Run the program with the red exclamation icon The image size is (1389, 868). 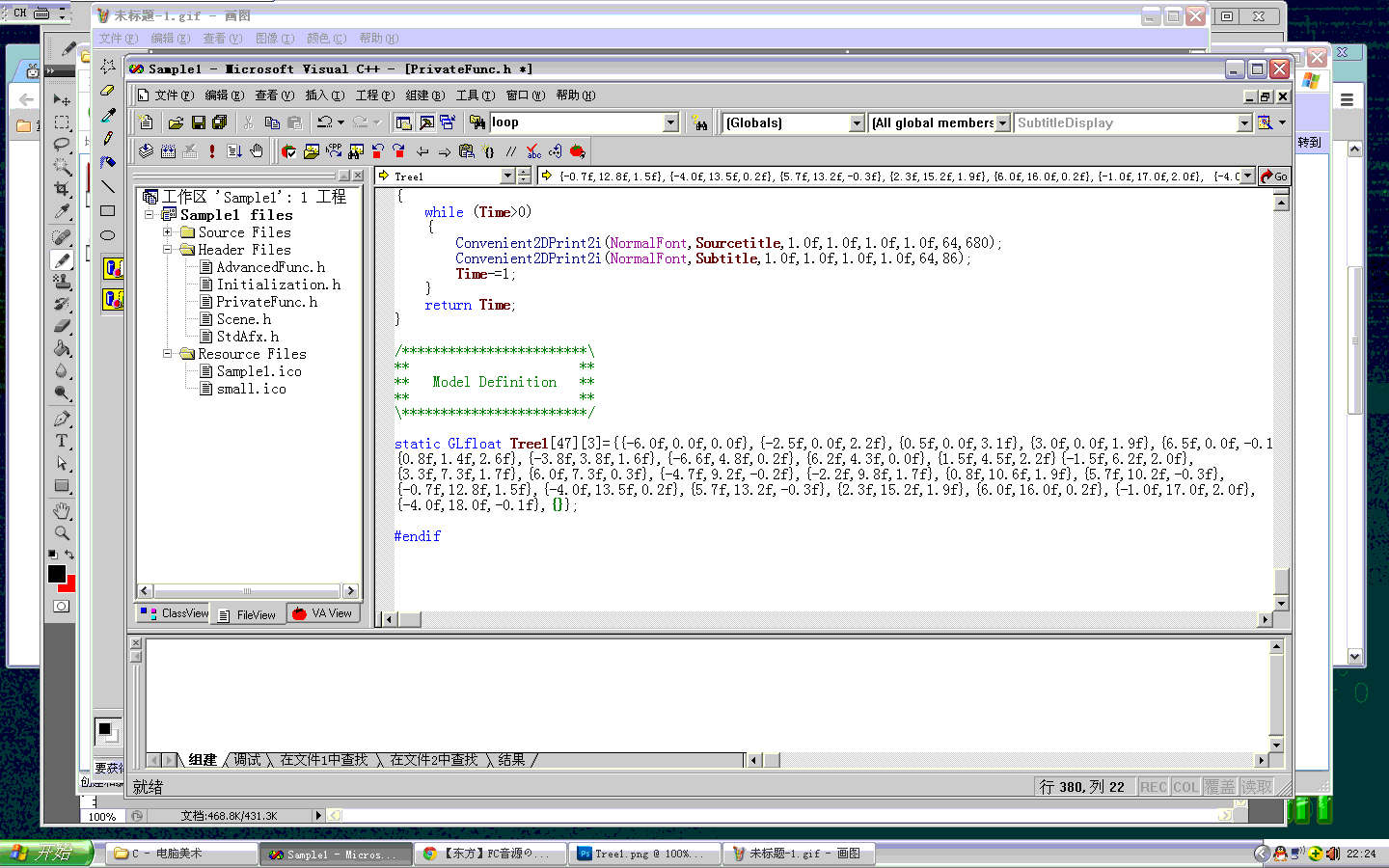(212, 151)
